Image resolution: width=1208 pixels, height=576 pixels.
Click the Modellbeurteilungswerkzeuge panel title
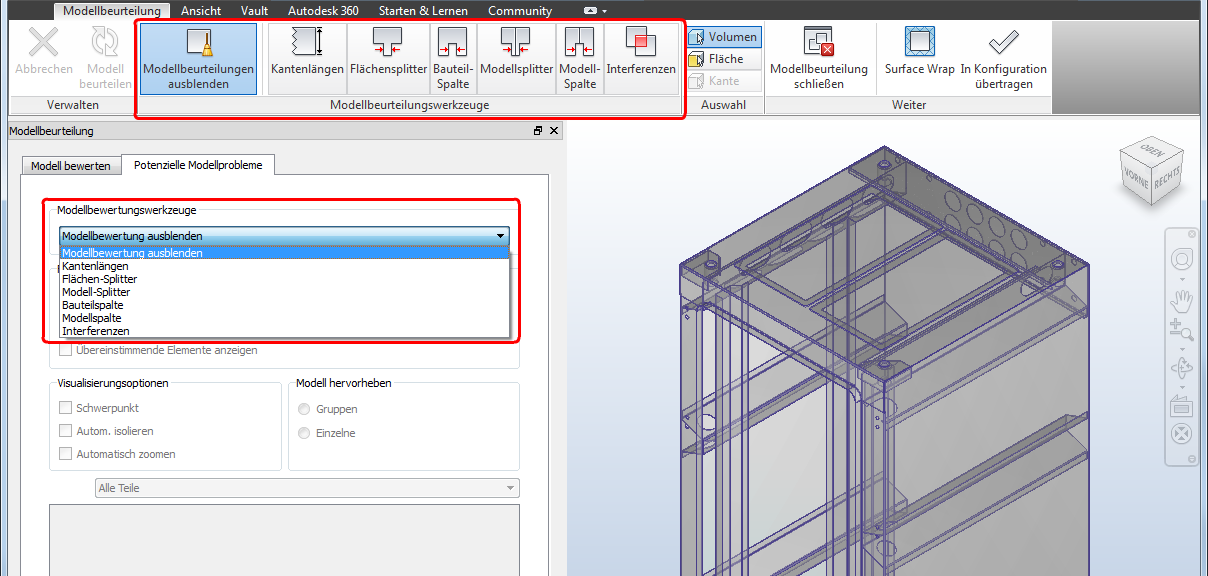(410, 105)
